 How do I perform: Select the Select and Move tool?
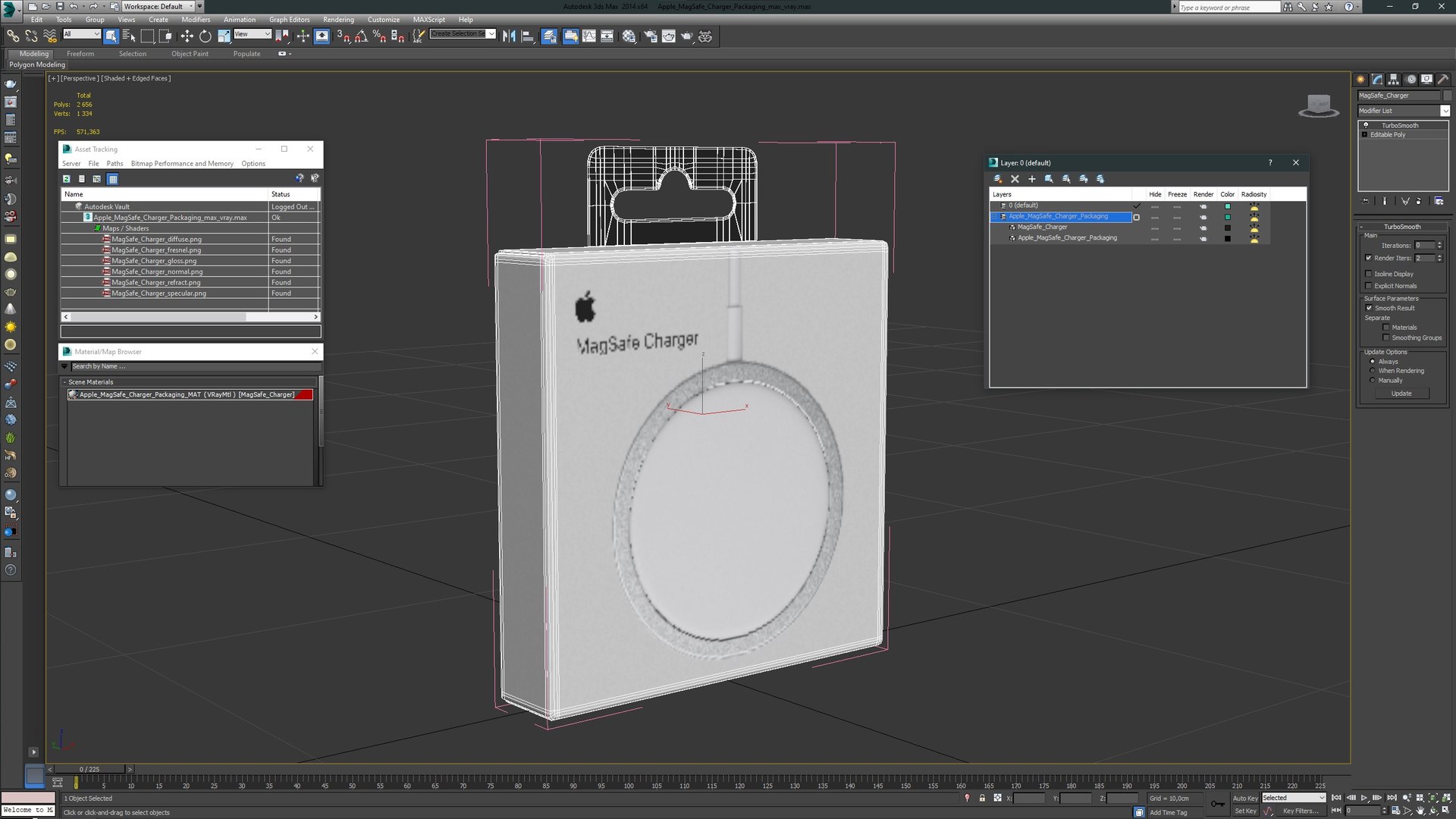[x=187, y=36]
